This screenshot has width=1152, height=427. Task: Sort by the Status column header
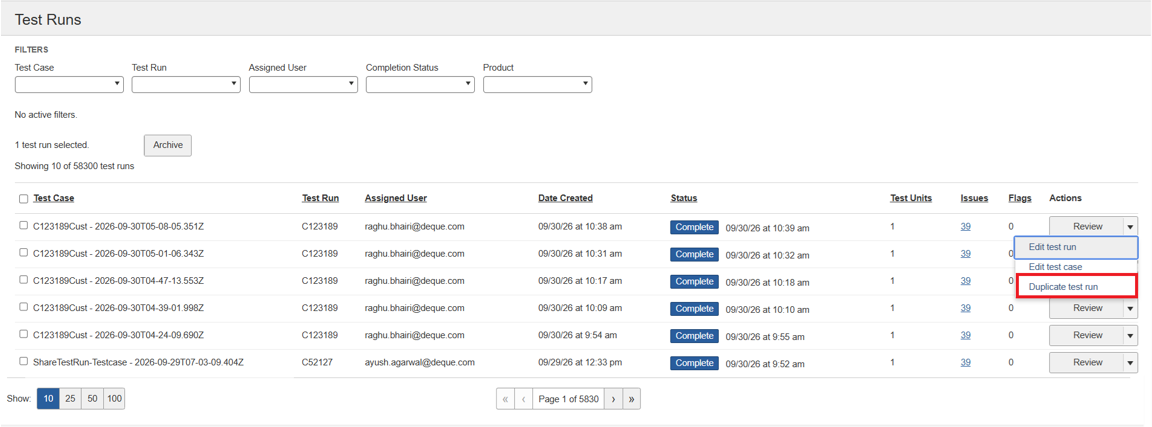tap(684, 198)
